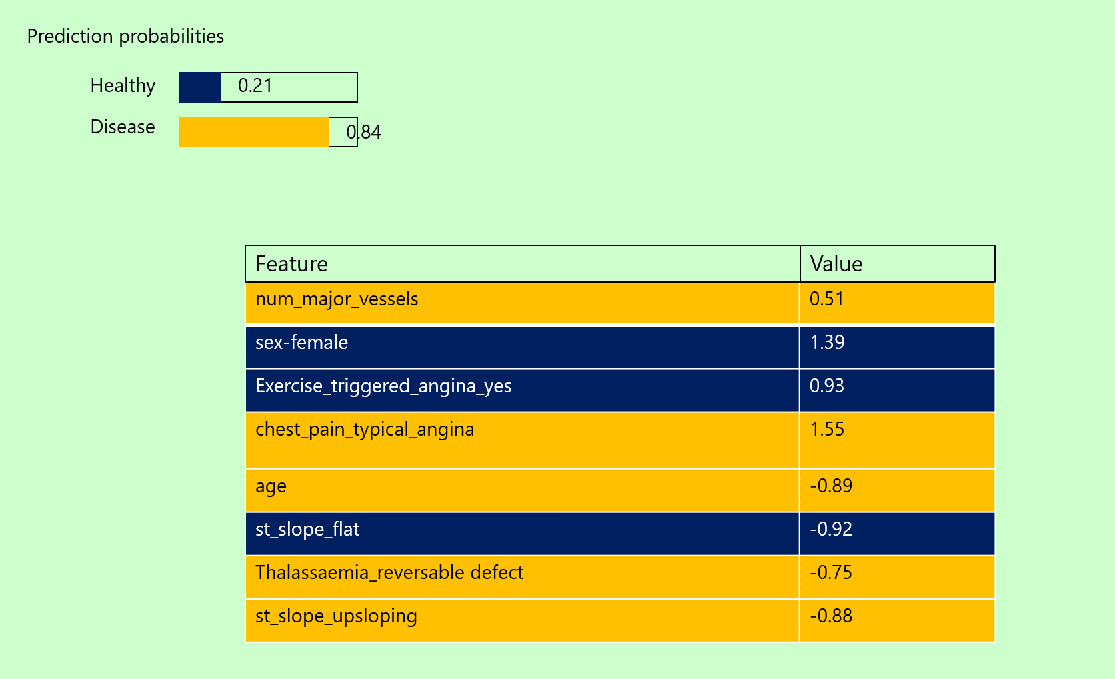
Task: Click the orange Disease probability bar
Action: pos(254,132)
